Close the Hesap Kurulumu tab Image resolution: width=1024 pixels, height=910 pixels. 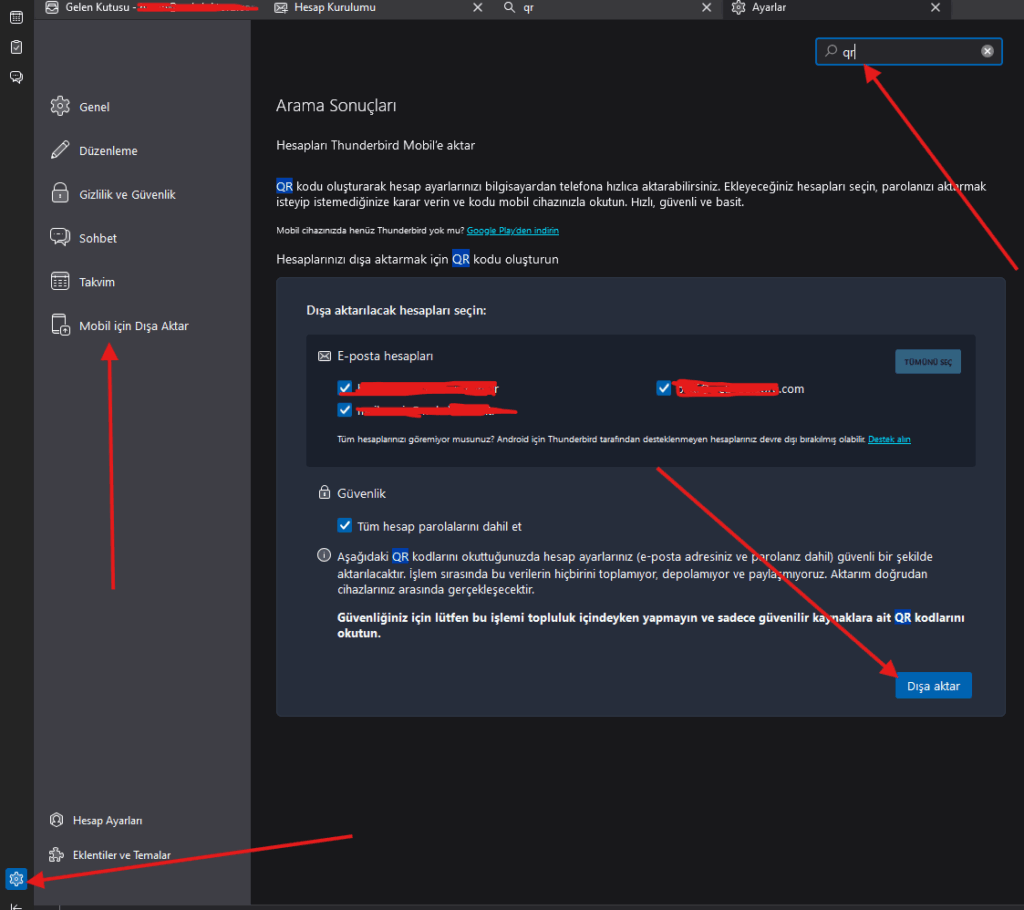[x=478, y=8]
